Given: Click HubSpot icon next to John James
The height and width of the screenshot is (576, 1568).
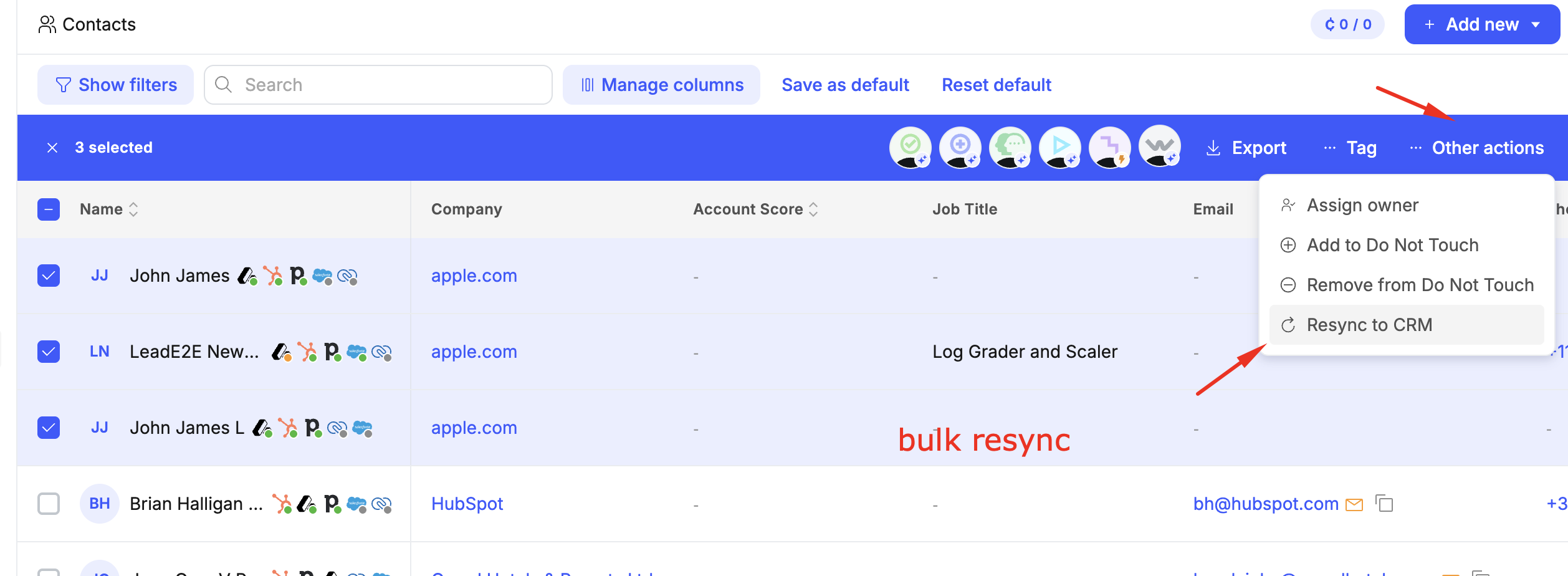Looking at the screenshot, I should pos(272,276).
